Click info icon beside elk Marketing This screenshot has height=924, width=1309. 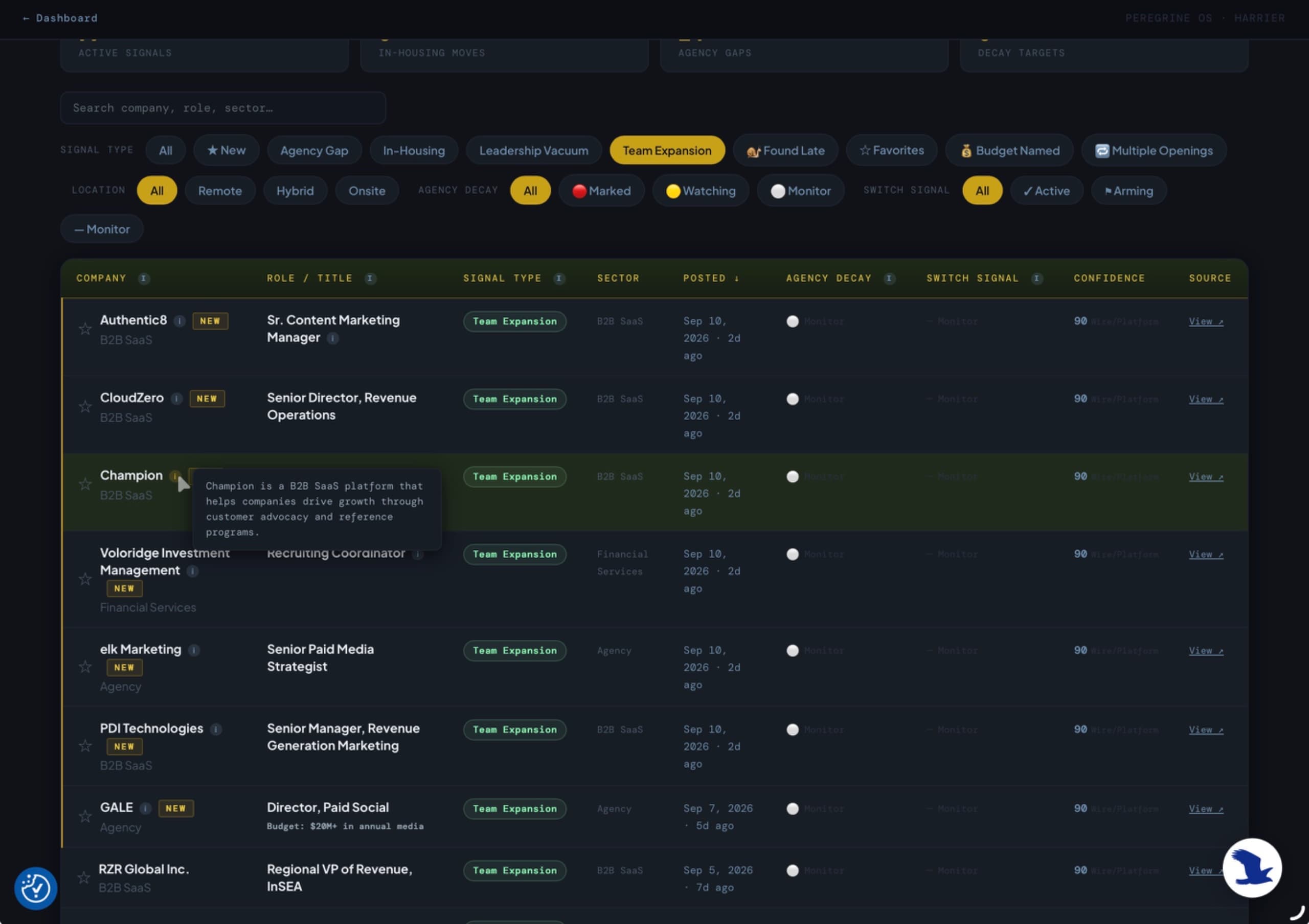(x=194, y=650)
